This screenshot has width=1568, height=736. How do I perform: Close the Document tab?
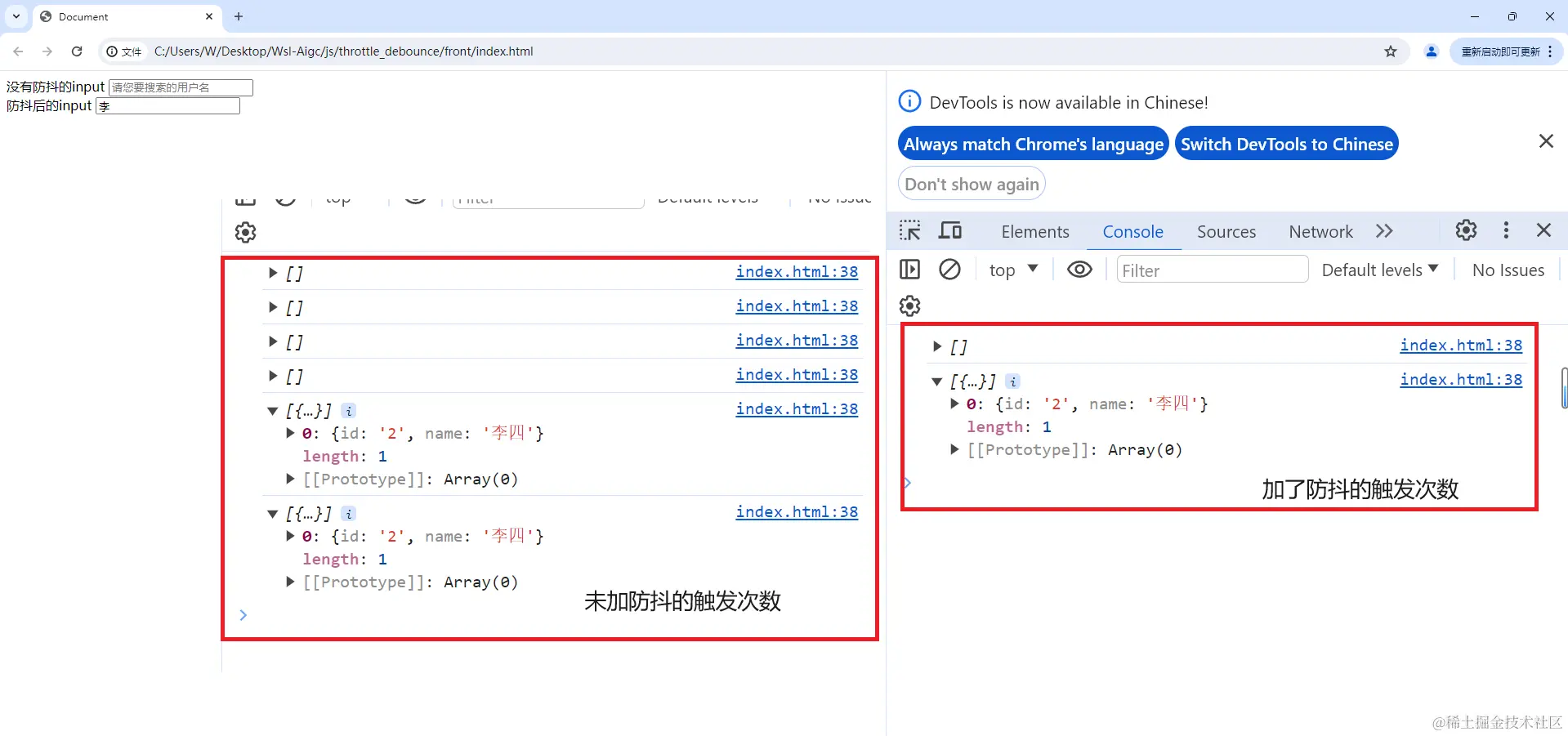pos(209,16)
